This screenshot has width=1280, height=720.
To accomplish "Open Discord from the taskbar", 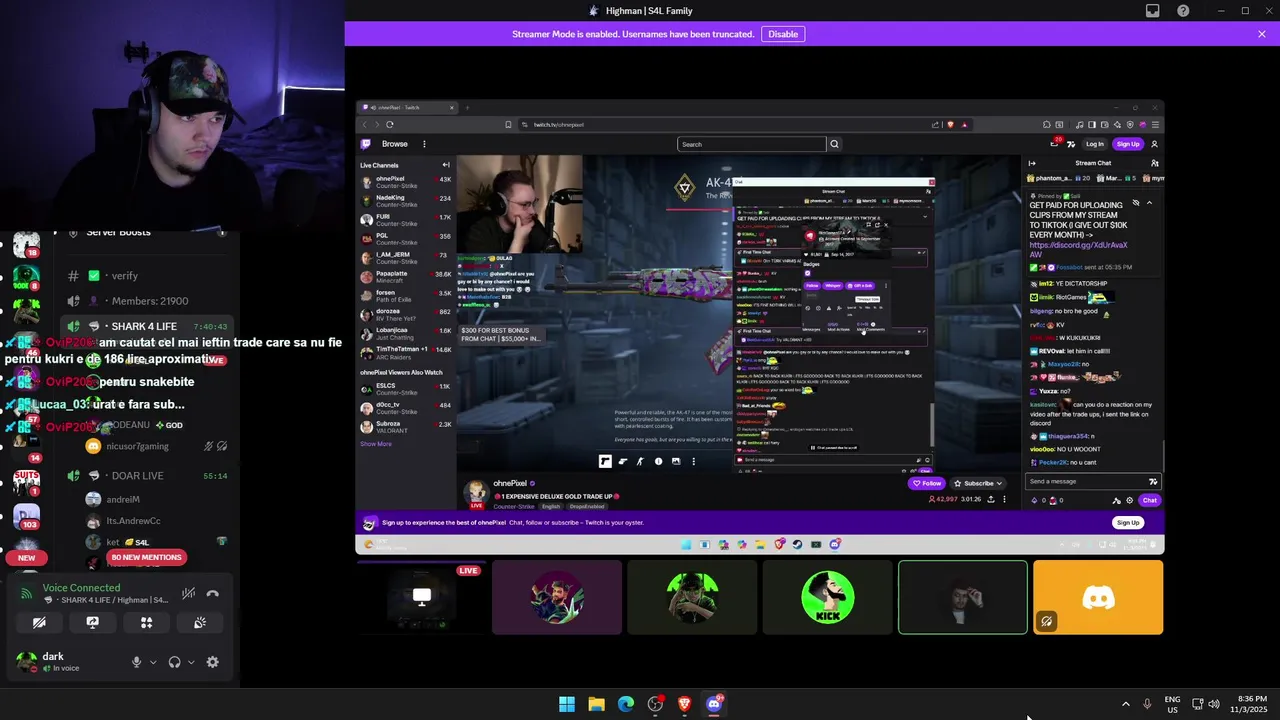I will pos(714,704).
